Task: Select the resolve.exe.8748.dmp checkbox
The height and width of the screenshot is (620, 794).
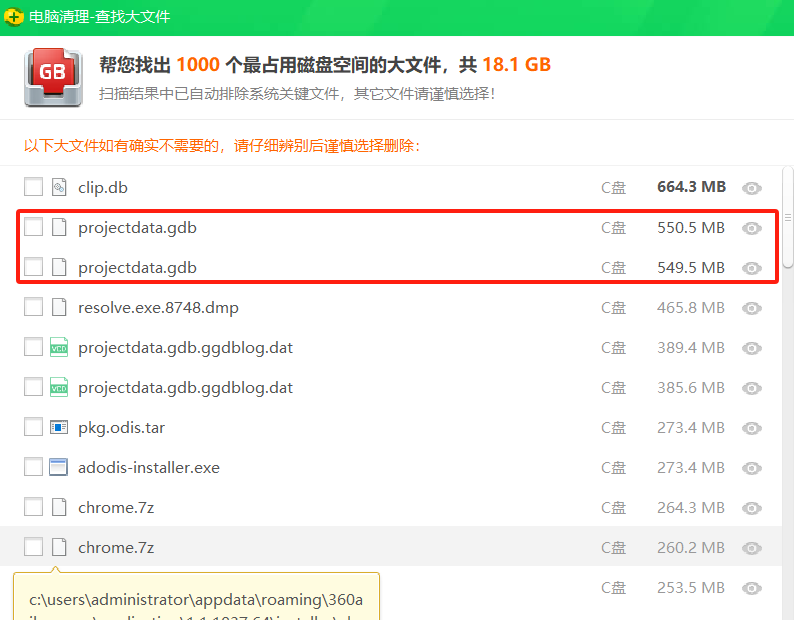Action: pos(33,306)
